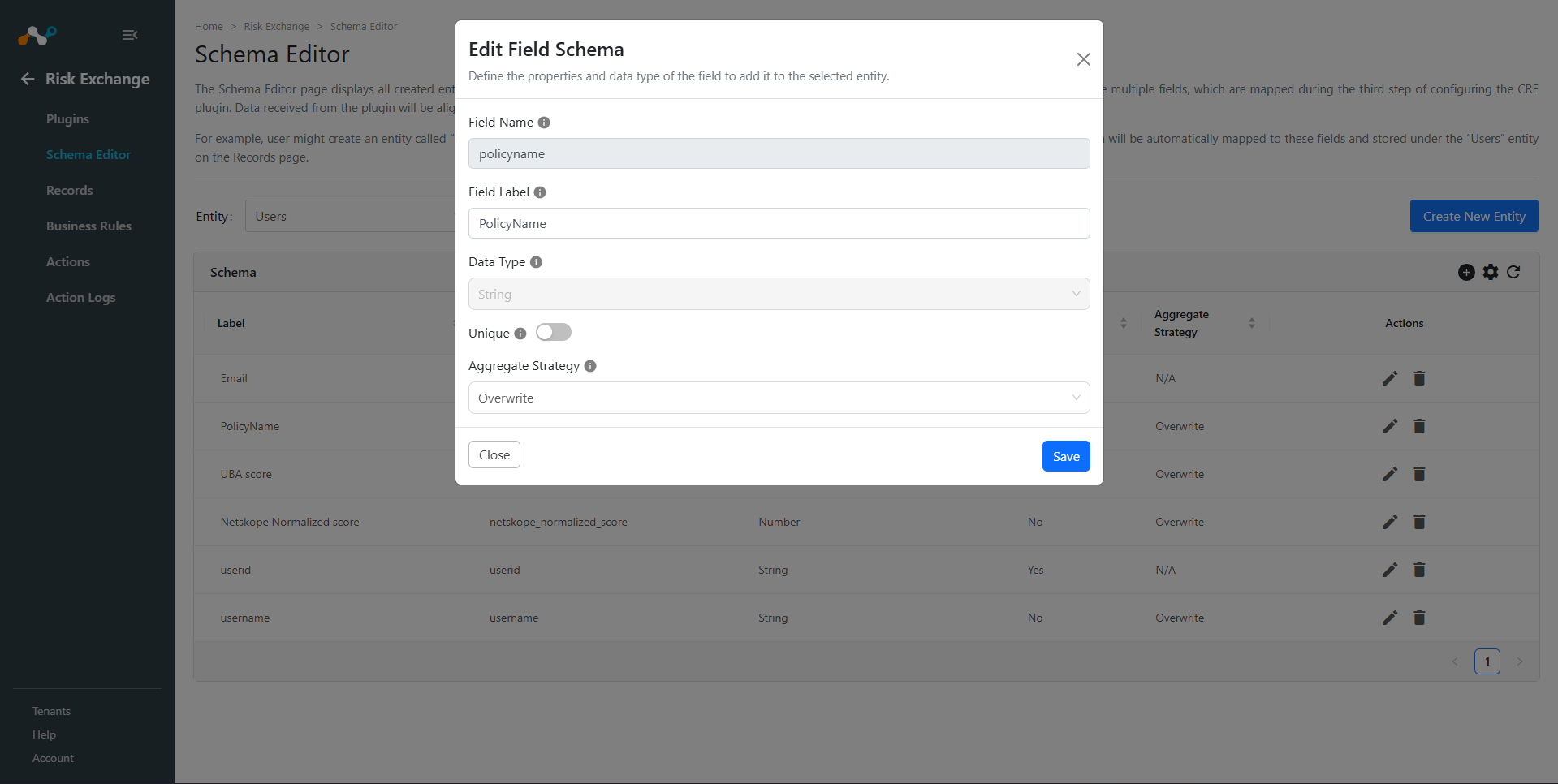The width and height of the screenshot is (1558, 784).
Task: Click the Field Name info icon
Action: 544,123
